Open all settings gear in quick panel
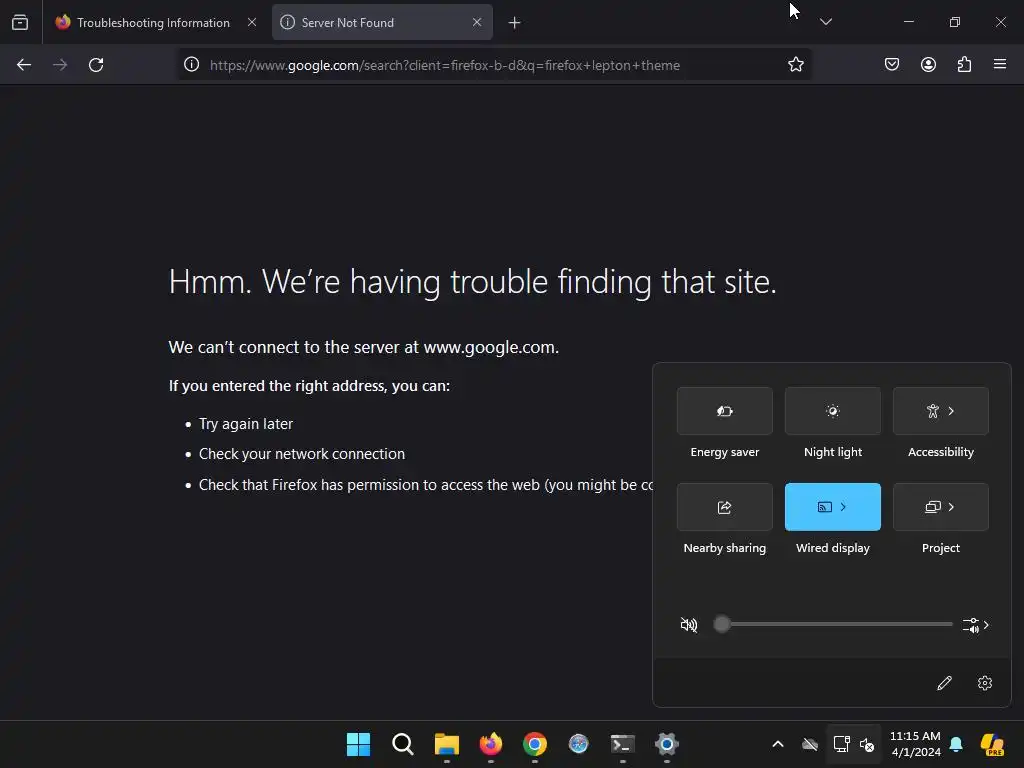The width and height of the screenshot is (1024, 768). click(x=985, y=683)
